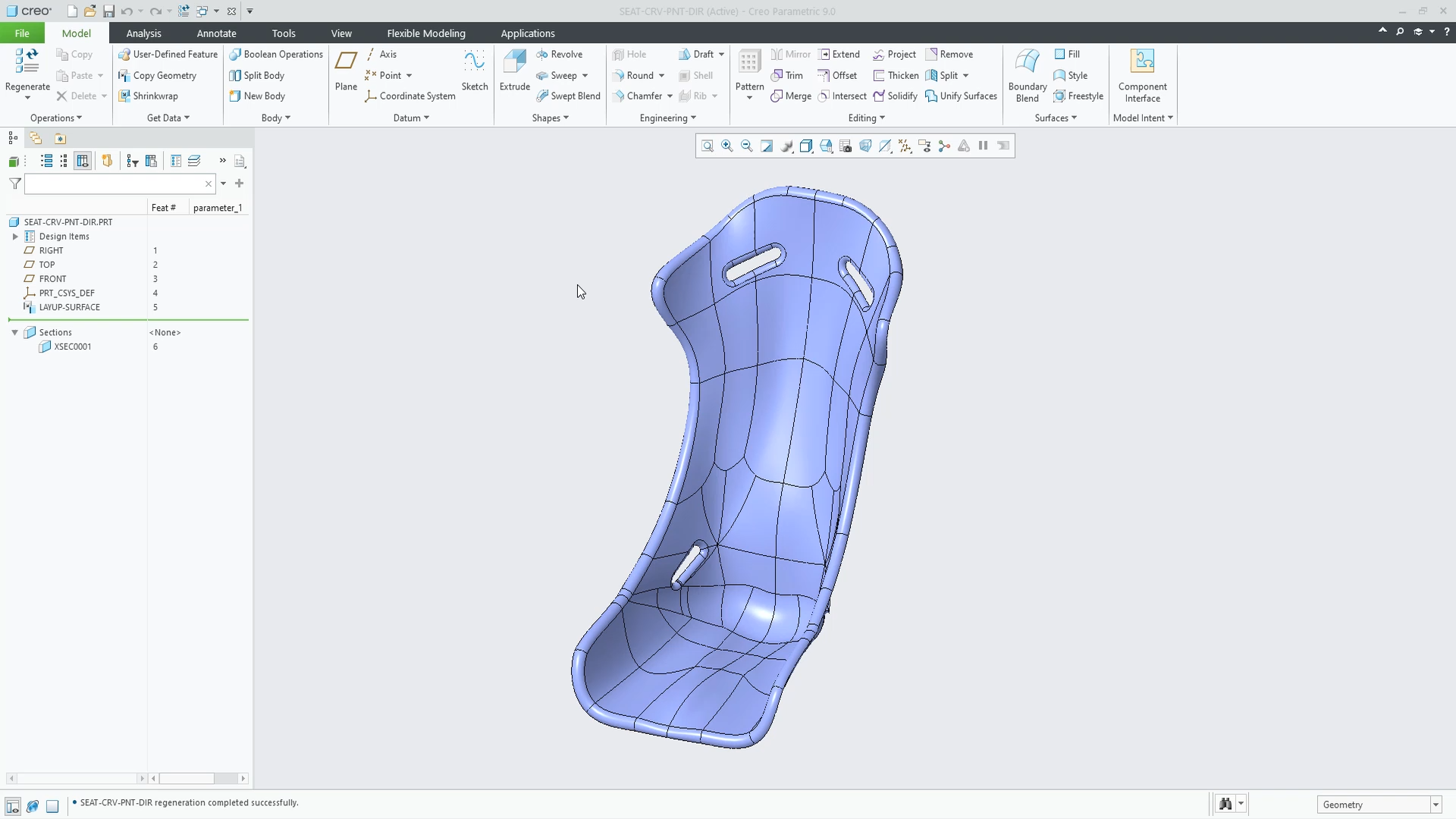Click the Swept Blend button
The height and width of the screenshot is (819, 1456).
(x=568, y=96)
